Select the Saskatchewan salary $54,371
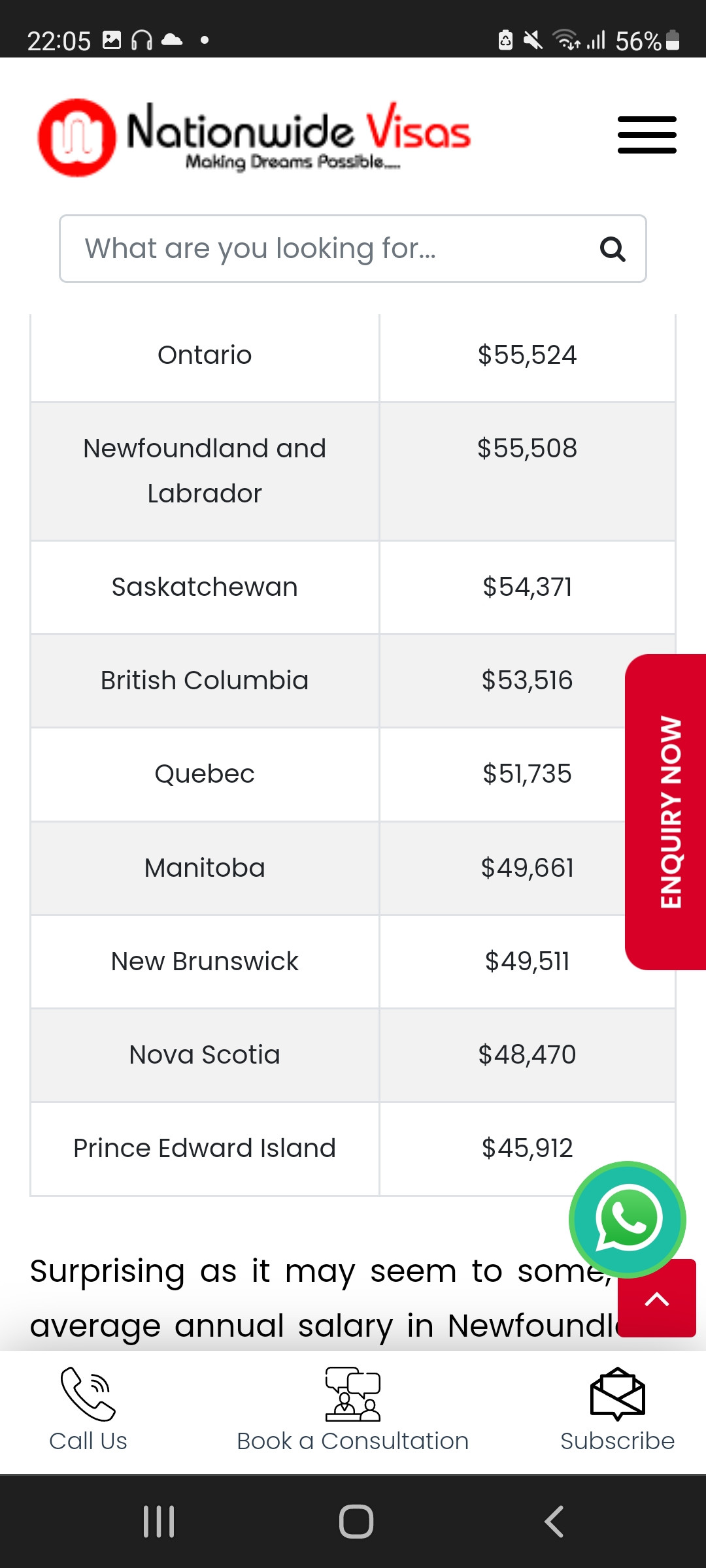This screenshot has height=1568, width=706. (x=527, y=587)
